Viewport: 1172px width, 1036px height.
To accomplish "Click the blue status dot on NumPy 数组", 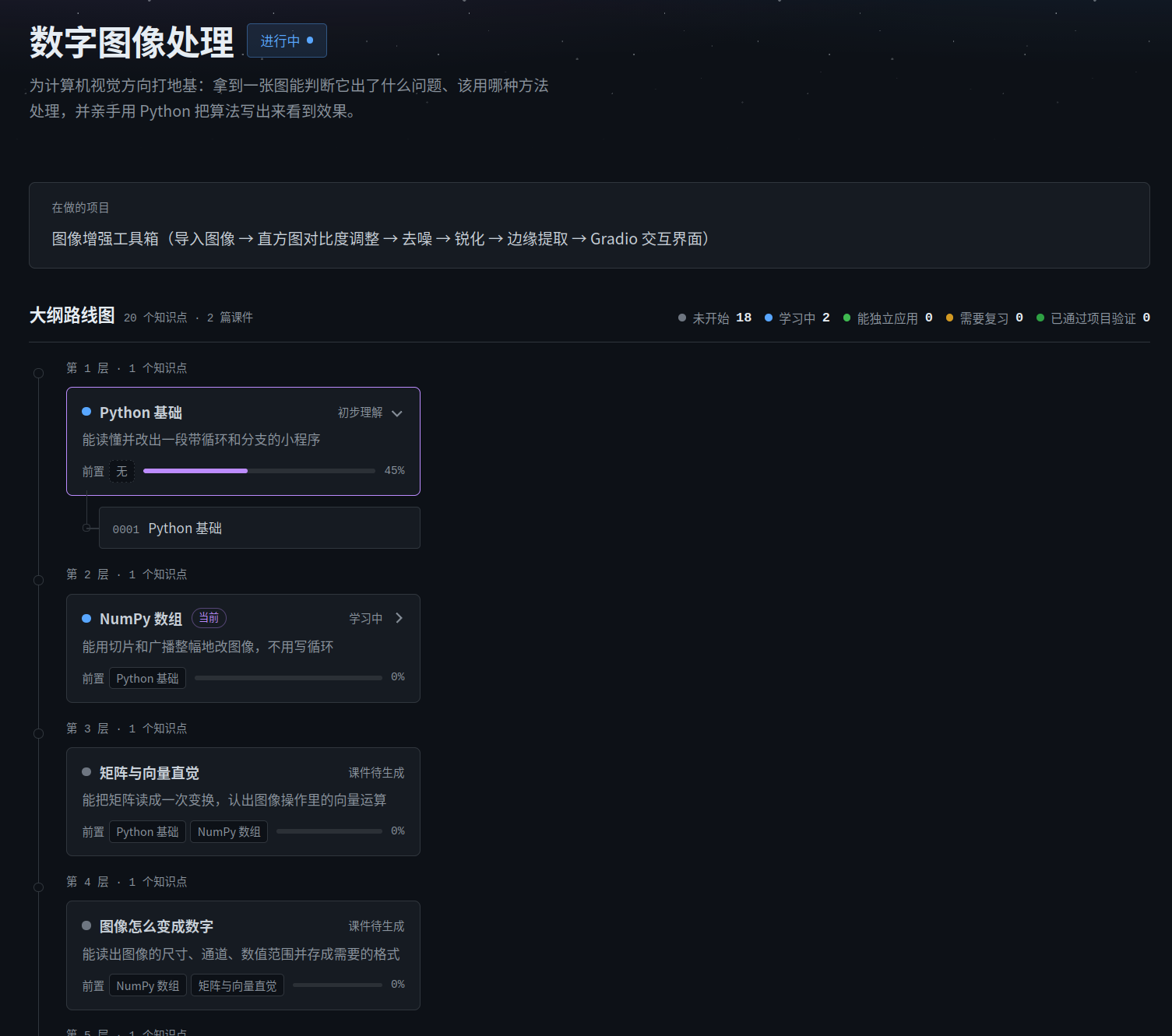I will point(86,618).
